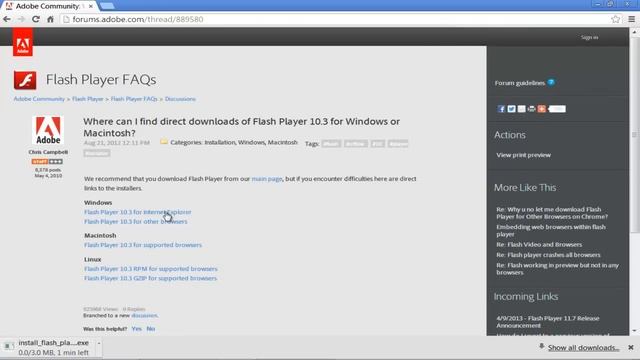Open the download item options arrow
The image size is (640, 360).
point(98,343)
